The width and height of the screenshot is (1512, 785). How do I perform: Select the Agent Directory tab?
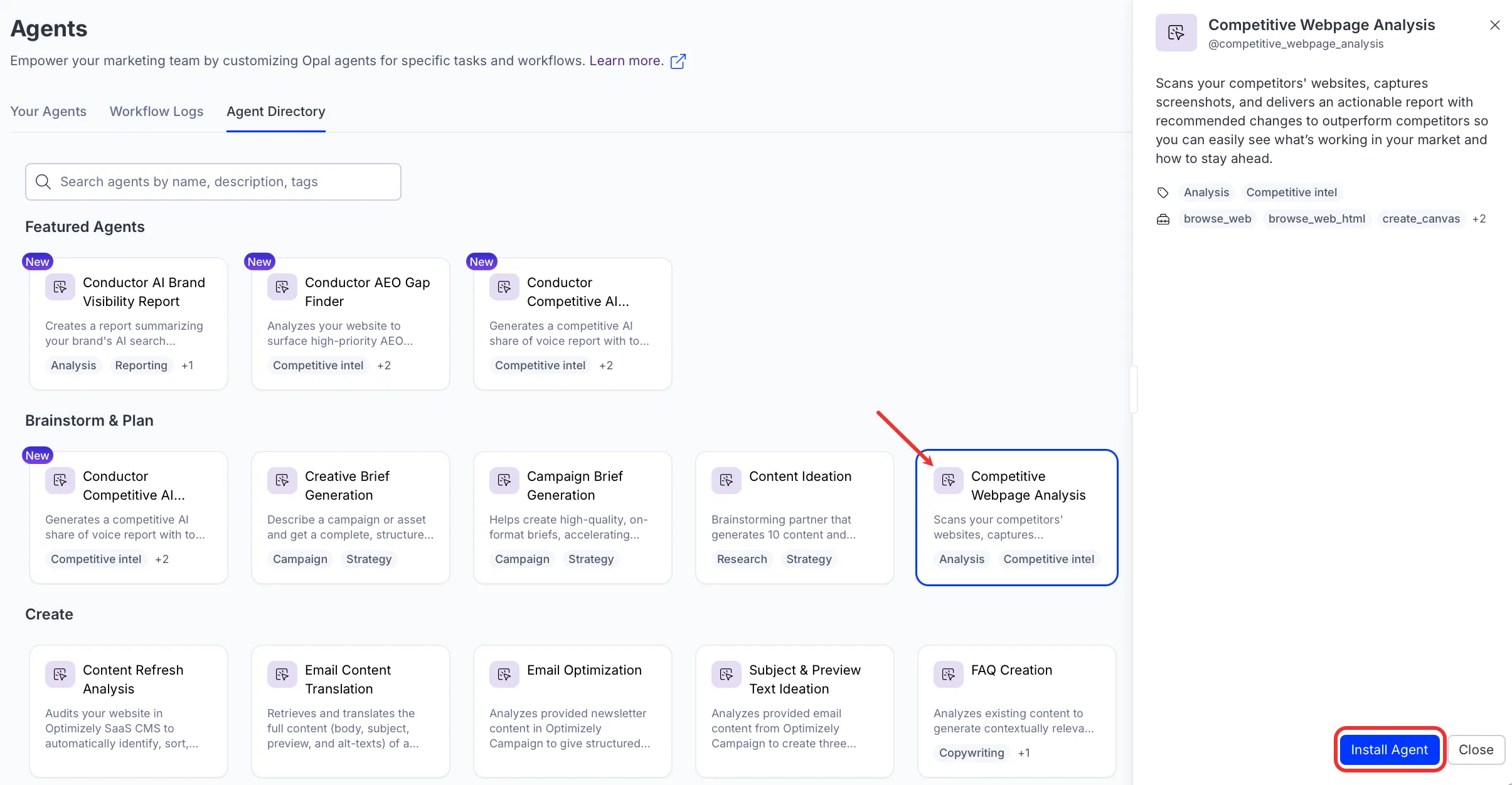coord(276,112)
